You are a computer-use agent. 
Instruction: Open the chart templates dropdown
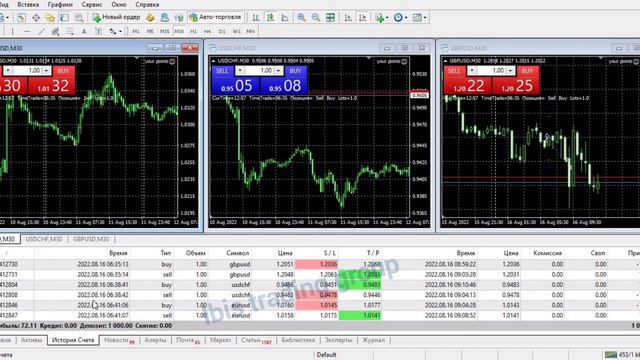420,17
